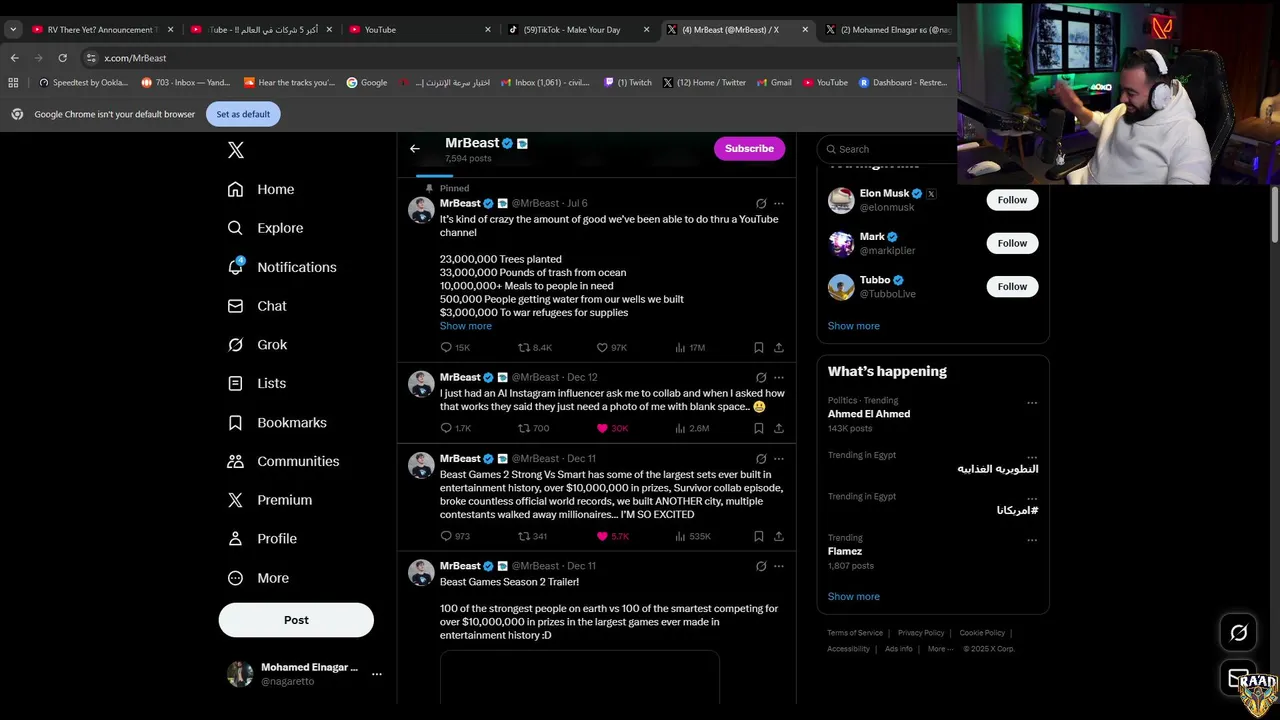1280x720 pixels.
Task: Reply to the Beast Games 2 Strong Vs Smart post
Action: coord(455,536)
